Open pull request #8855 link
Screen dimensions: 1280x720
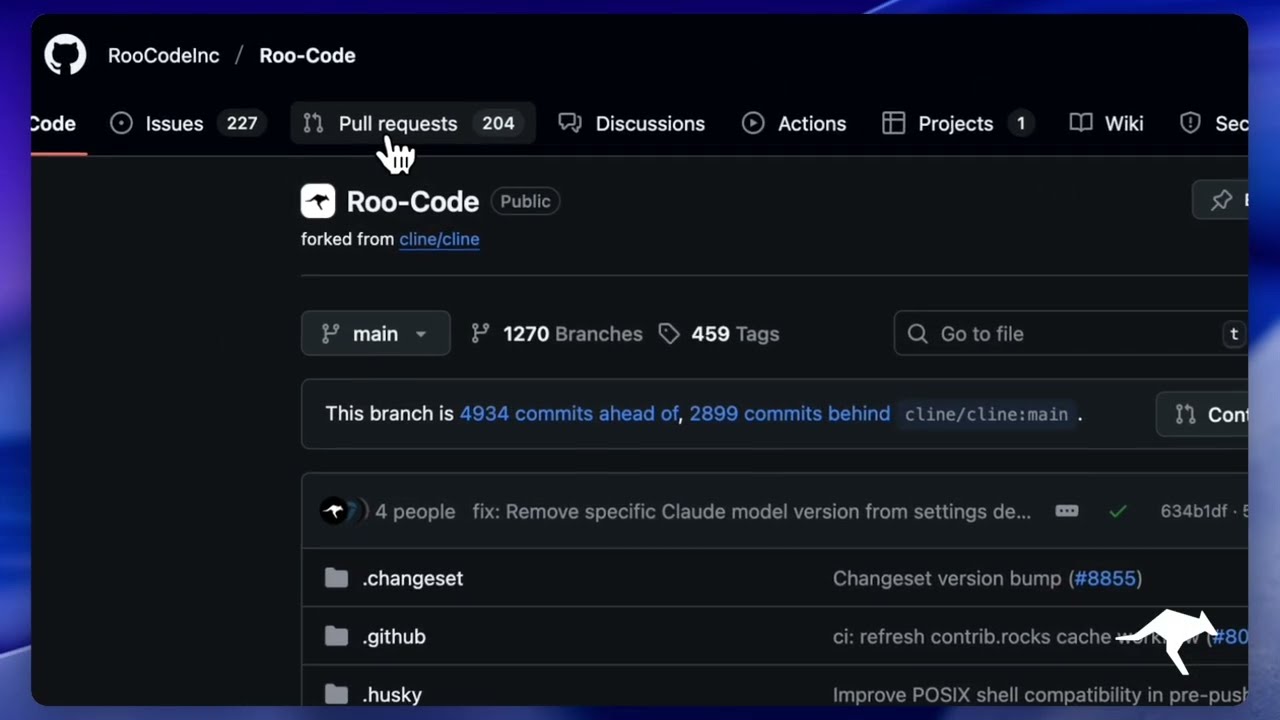[x=1105, y=578]
